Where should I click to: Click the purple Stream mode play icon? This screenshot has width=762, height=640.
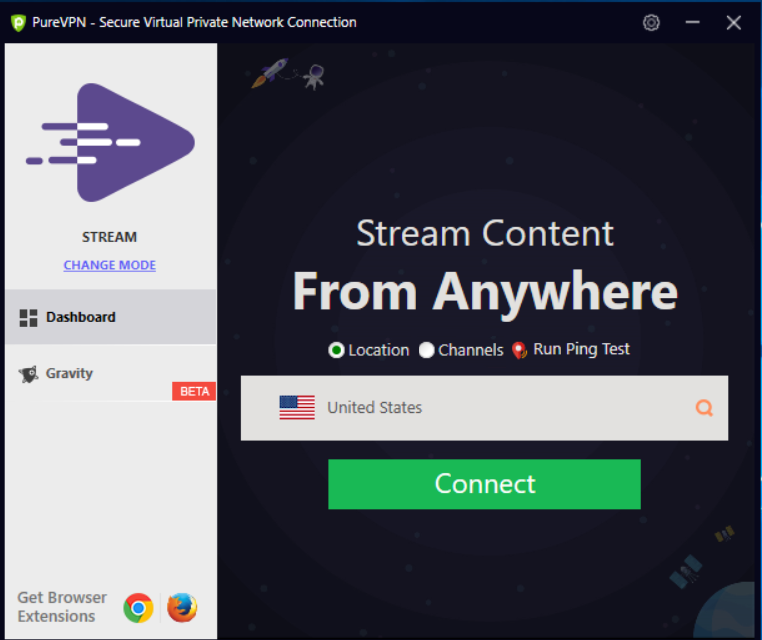tap(110, 142)
